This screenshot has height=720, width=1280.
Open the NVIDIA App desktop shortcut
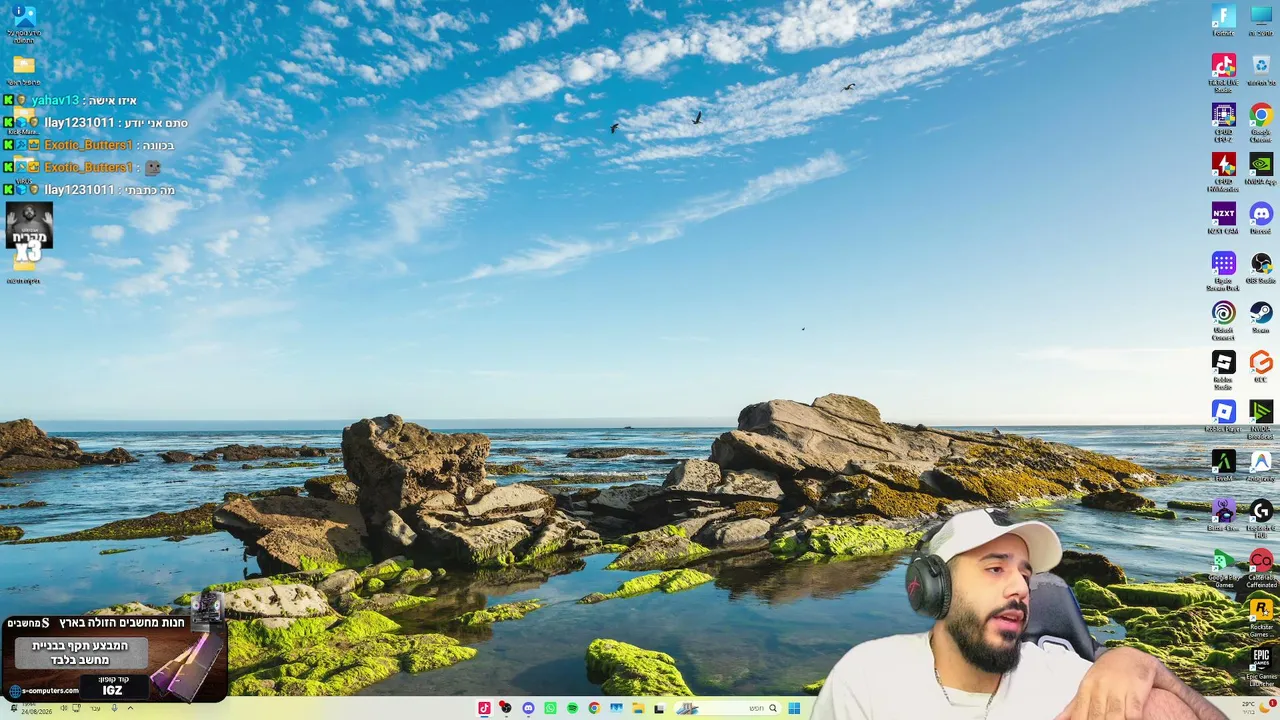pyautogui.click(x=1261, y=168)
